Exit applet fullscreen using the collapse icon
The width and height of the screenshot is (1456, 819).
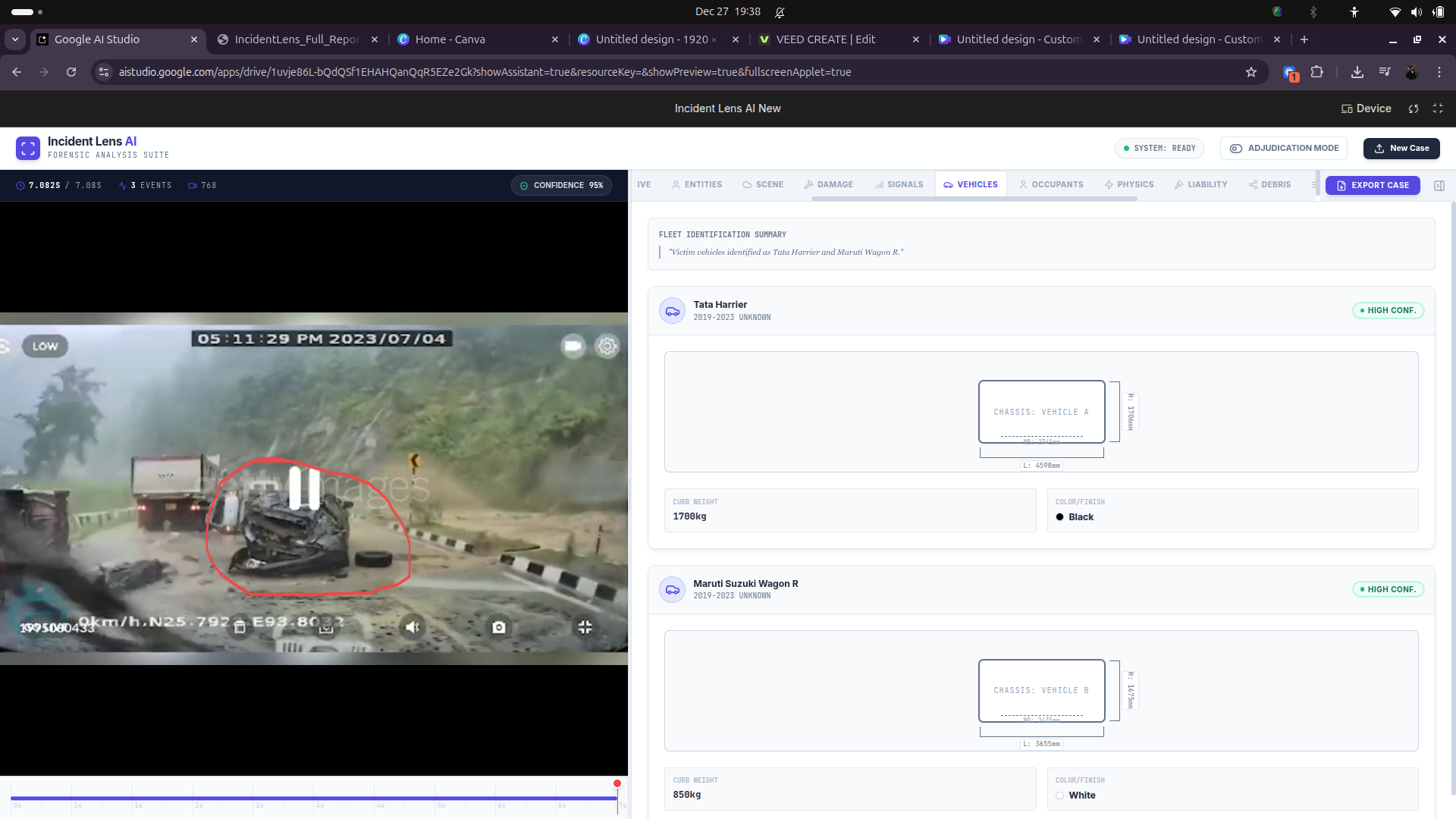coord(1438,108)
